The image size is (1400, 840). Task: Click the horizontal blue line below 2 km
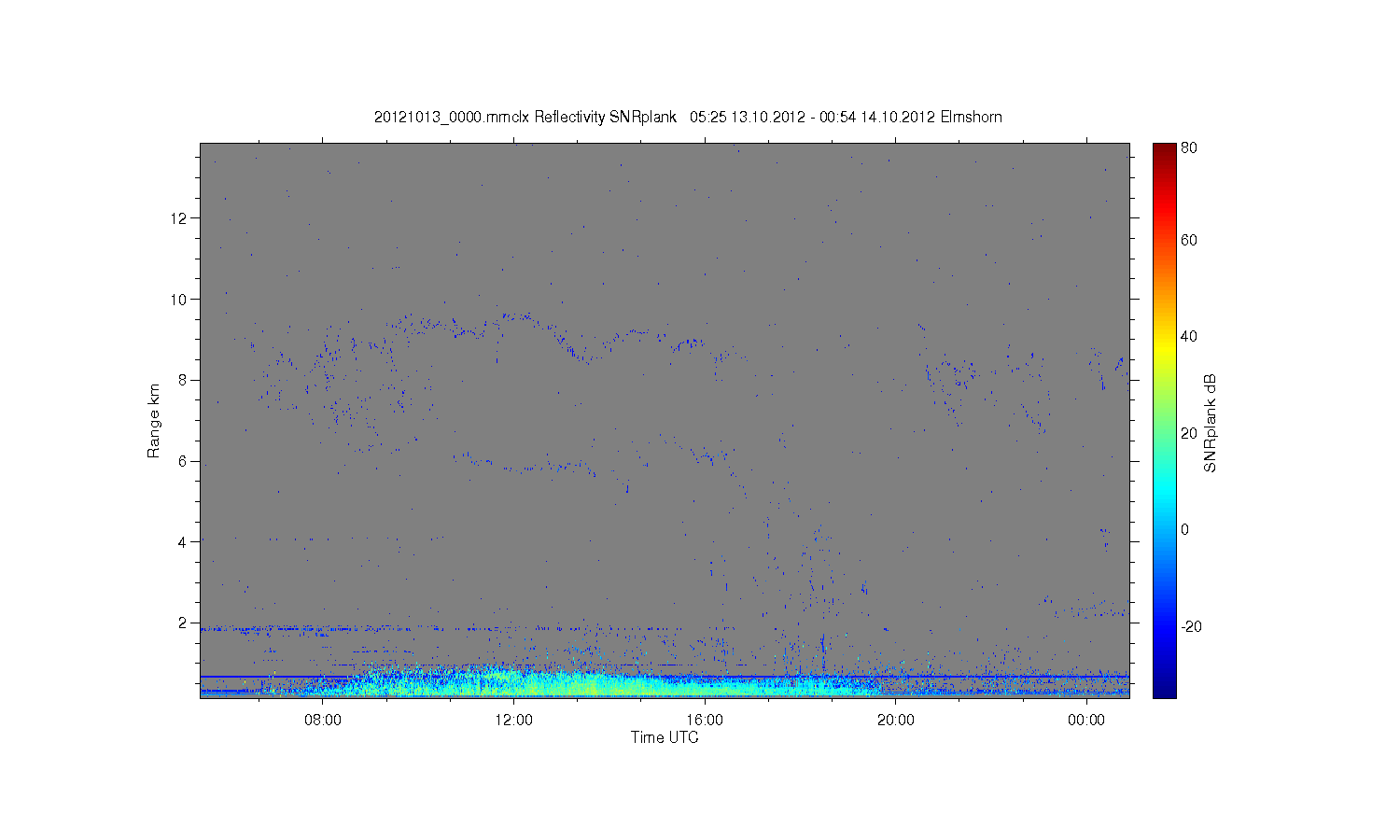point(665,676)
